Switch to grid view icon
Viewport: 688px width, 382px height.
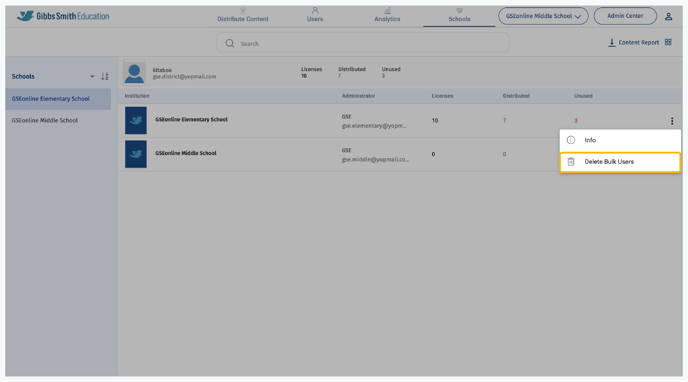pyautogui.click(x=668, y=42)
